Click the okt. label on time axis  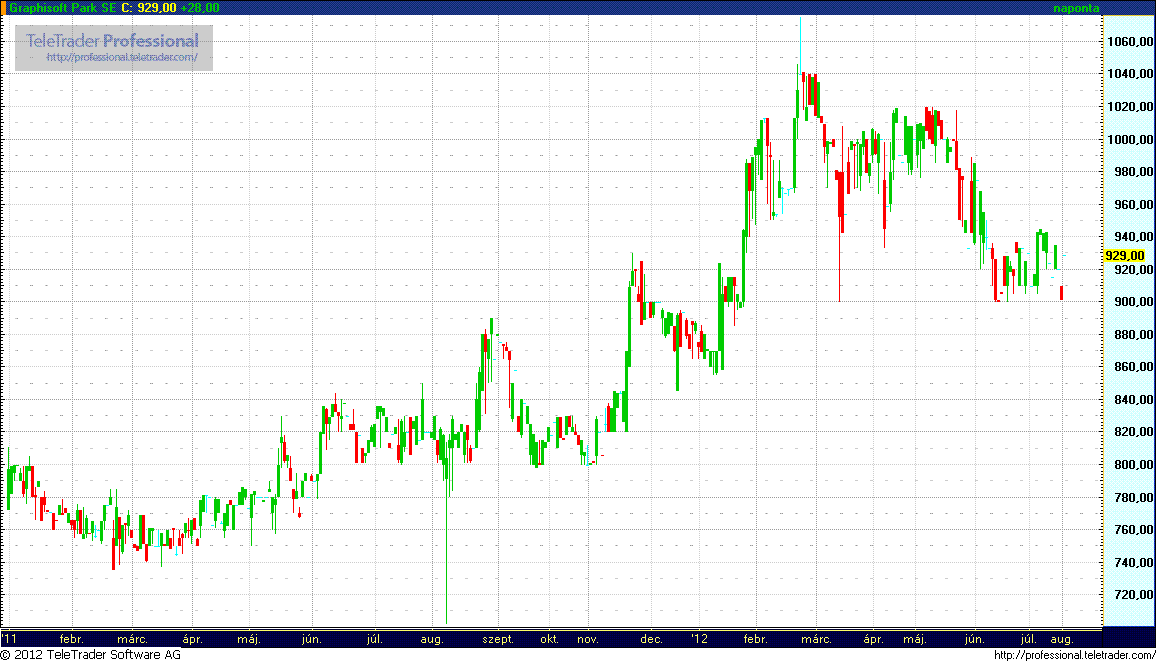coord(549,639)
